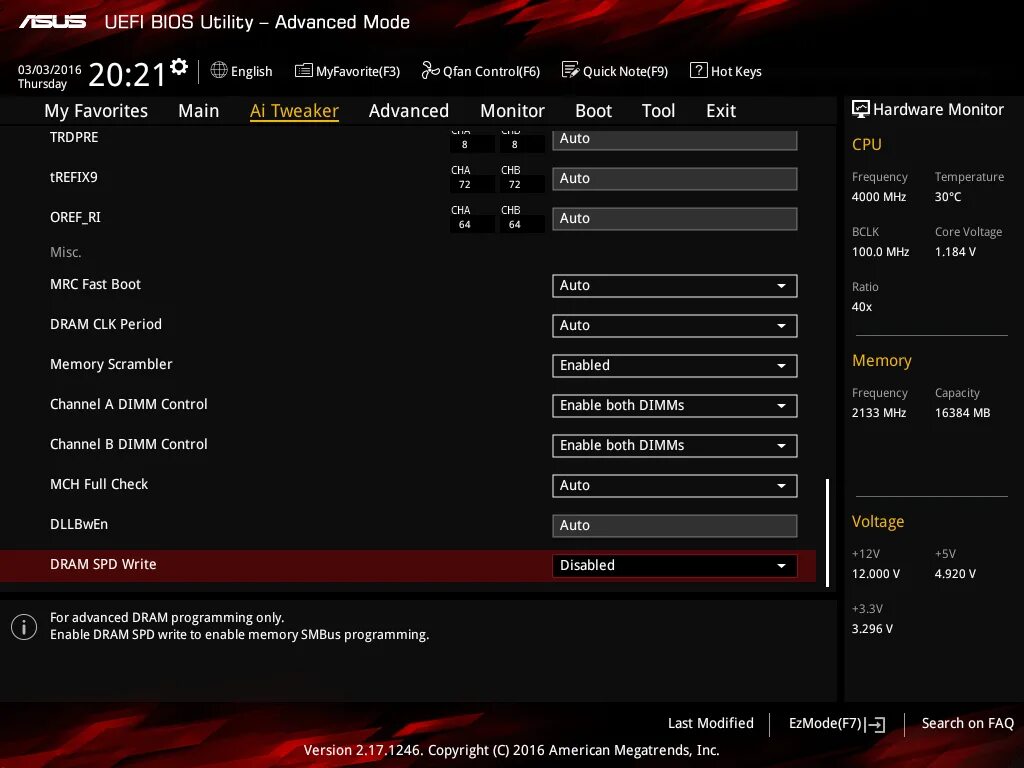
Task: Click Last Modified
Action: point(711,724)
